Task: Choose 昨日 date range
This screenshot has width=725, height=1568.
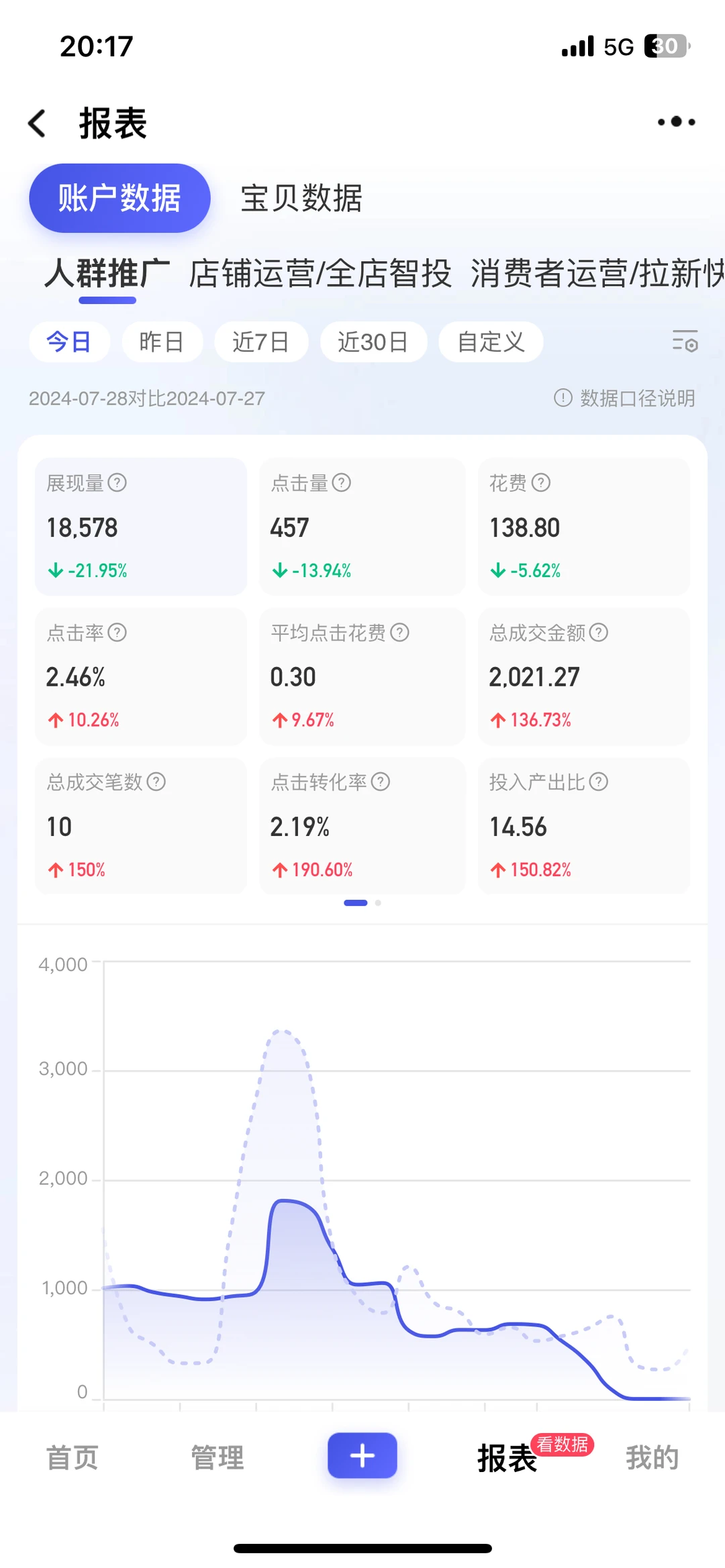Action: click(x=162, y=342)
